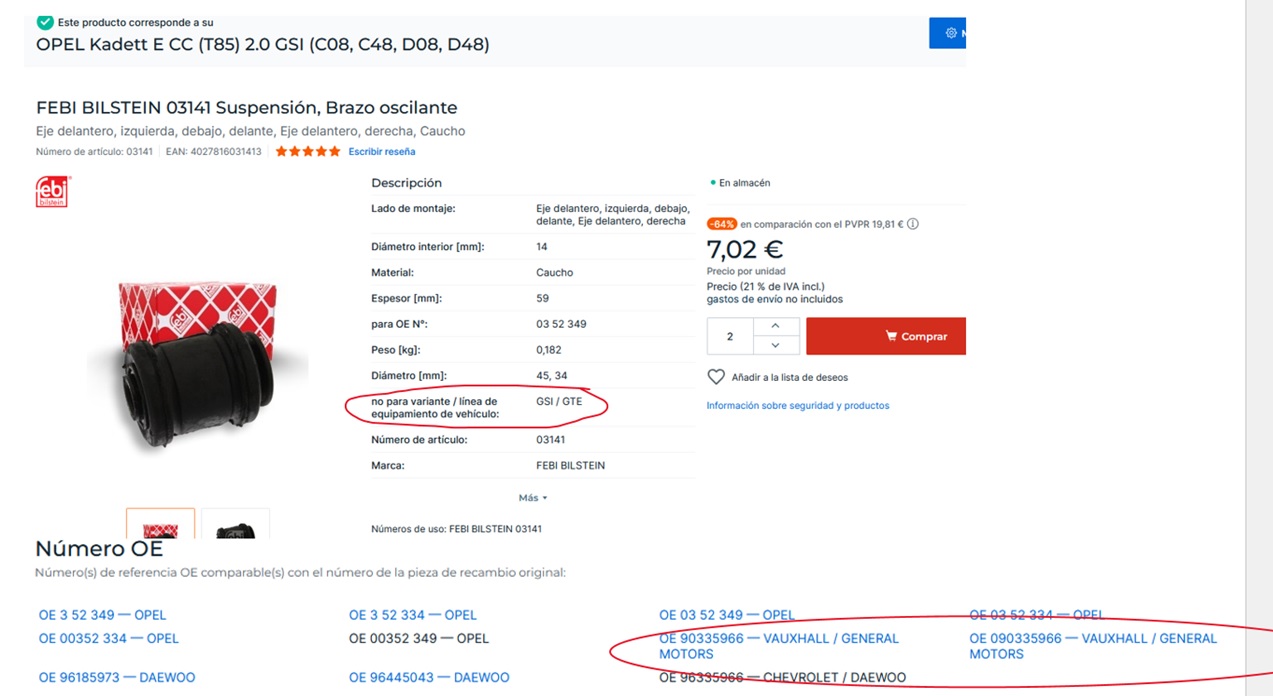Viewport: 1273px width, 696px height.
Task: Click the PVPR info icon
Action: 913,225
